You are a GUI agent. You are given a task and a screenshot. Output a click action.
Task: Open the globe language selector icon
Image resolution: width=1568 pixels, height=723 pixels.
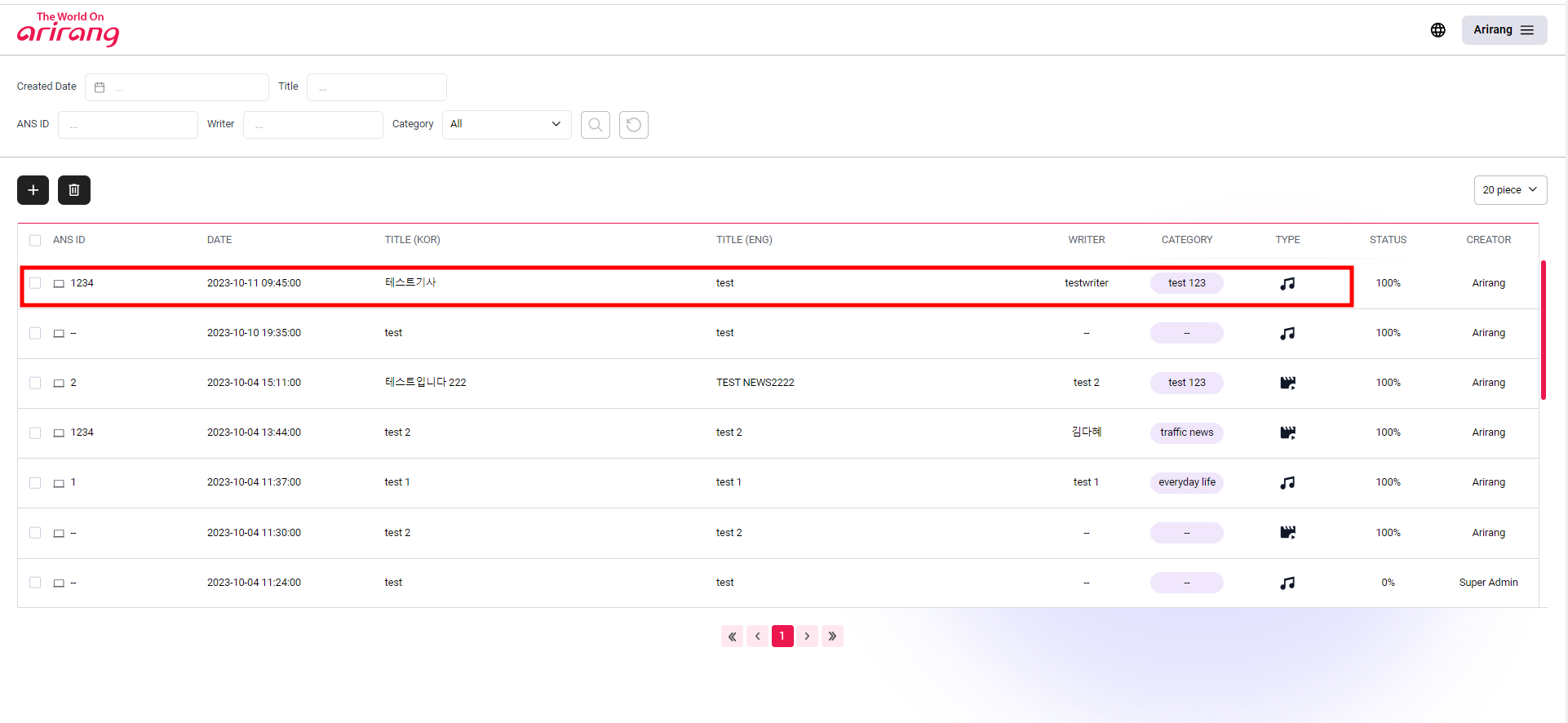pyautogui.click(x=1437, y=30)
